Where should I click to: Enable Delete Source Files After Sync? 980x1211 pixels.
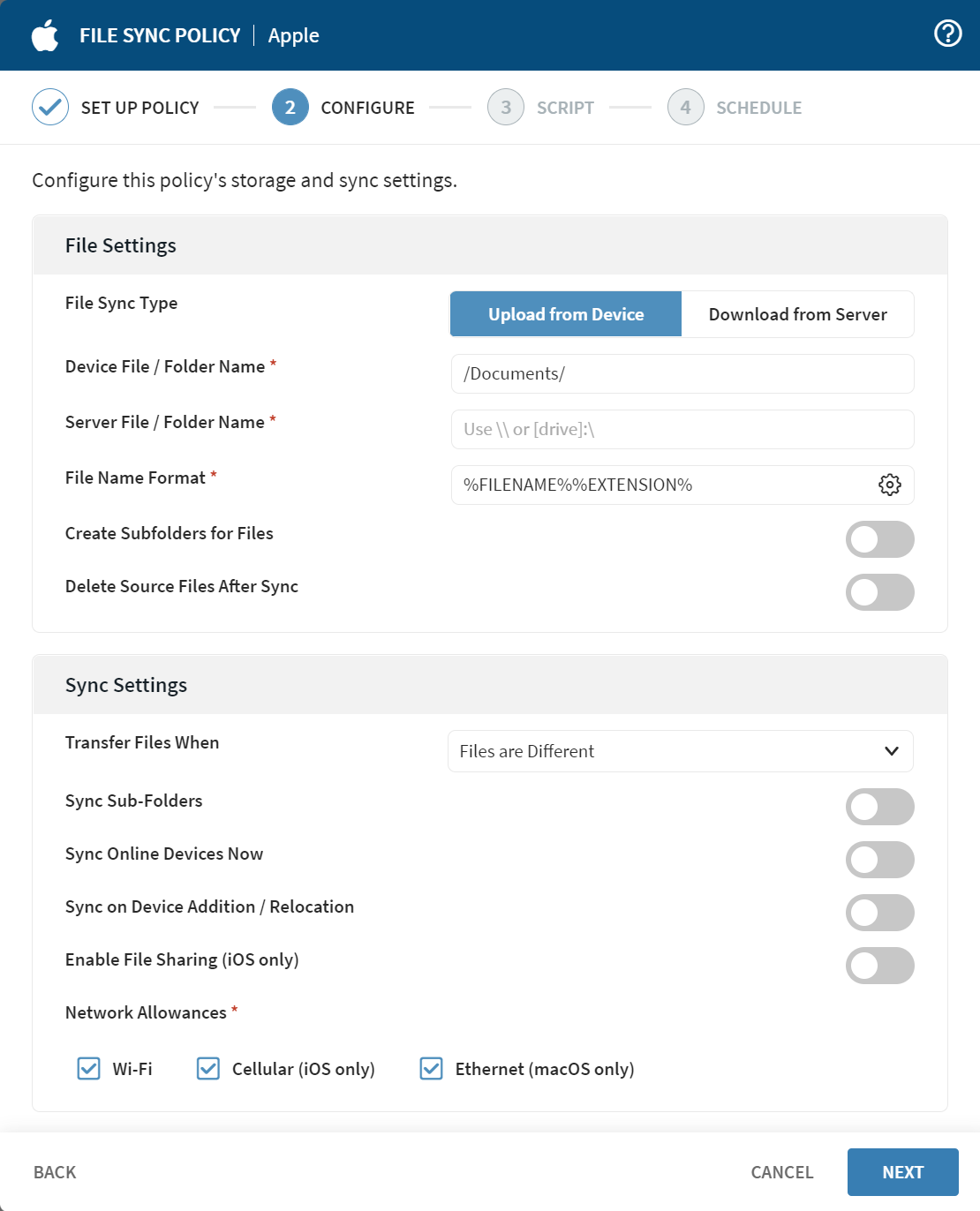click(879, 592)
